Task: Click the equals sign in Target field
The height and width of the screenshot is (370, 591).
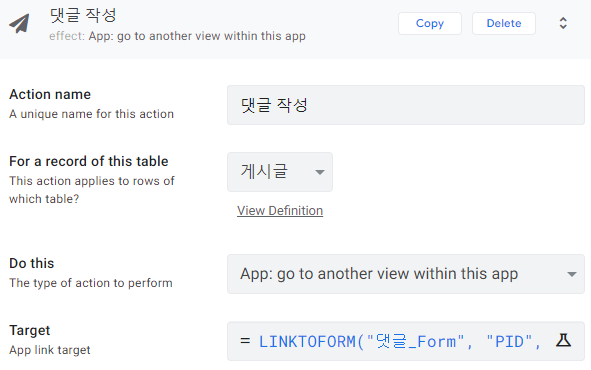Action: tap(245, 341)
